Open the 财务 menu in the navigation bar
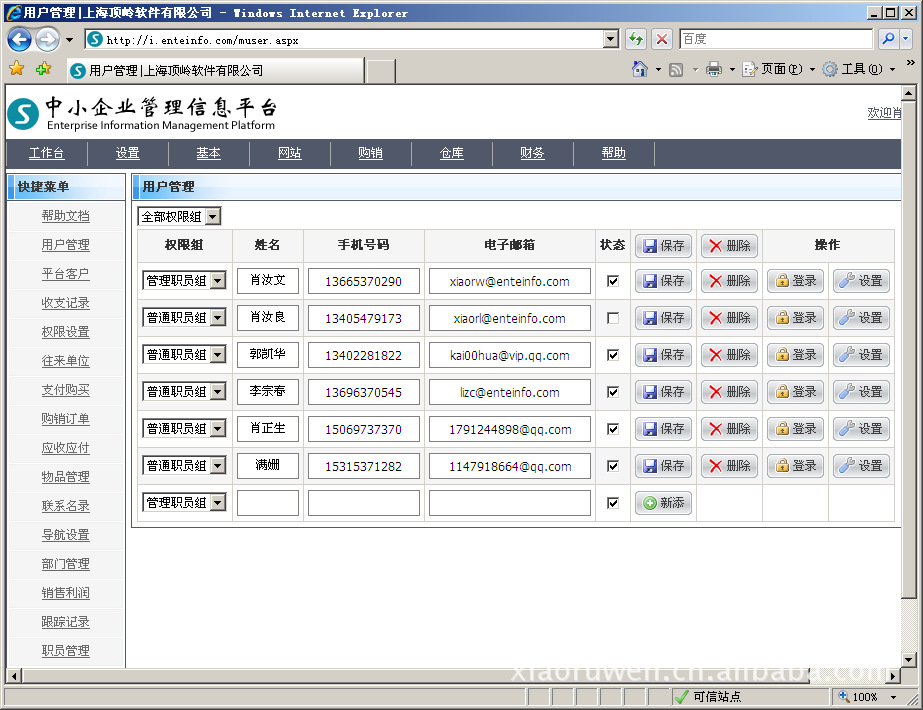The image size is (923, 710). pyautogui.click(x=532, y=153)
